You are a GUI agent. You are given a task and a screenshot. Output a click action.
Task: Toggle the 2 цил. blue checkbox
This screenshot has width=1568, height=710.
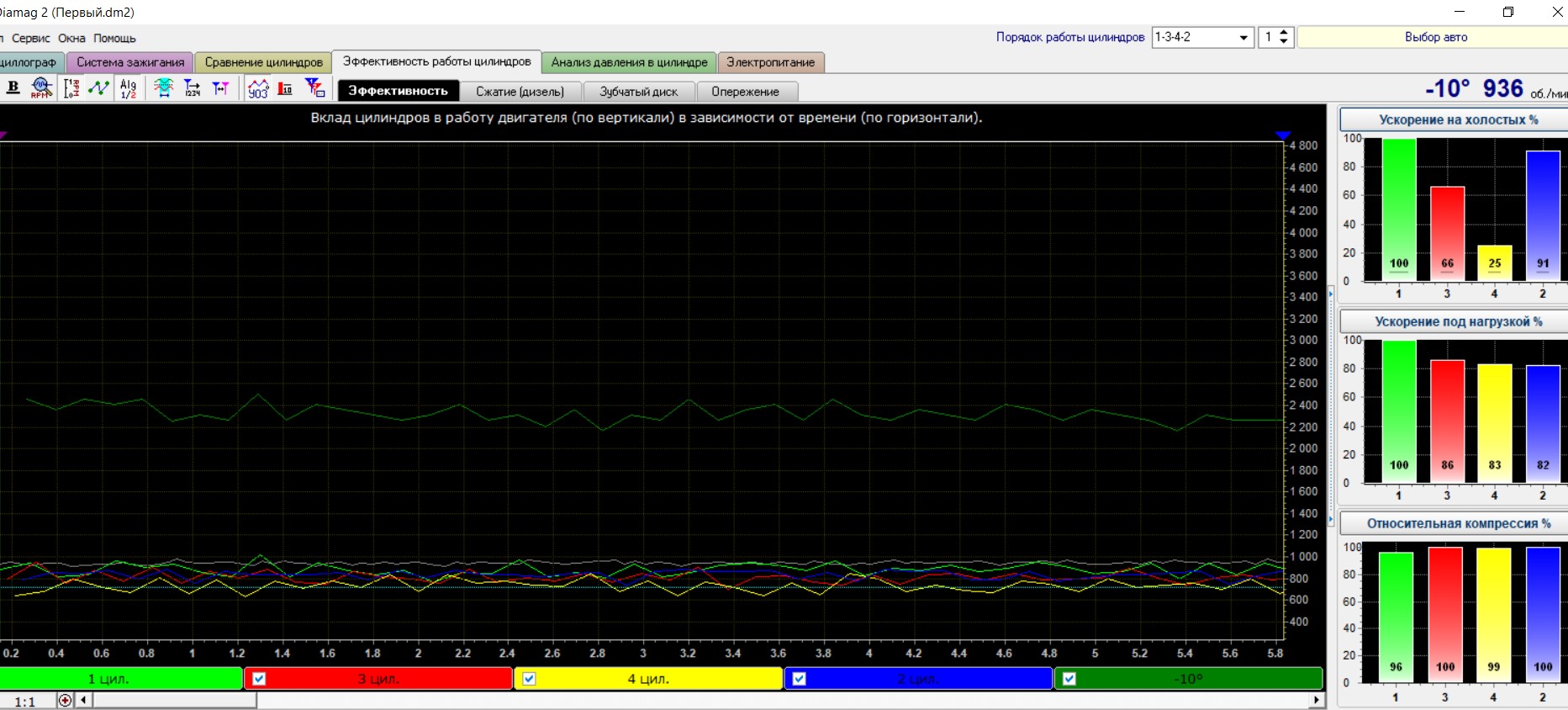click(799, 679)
